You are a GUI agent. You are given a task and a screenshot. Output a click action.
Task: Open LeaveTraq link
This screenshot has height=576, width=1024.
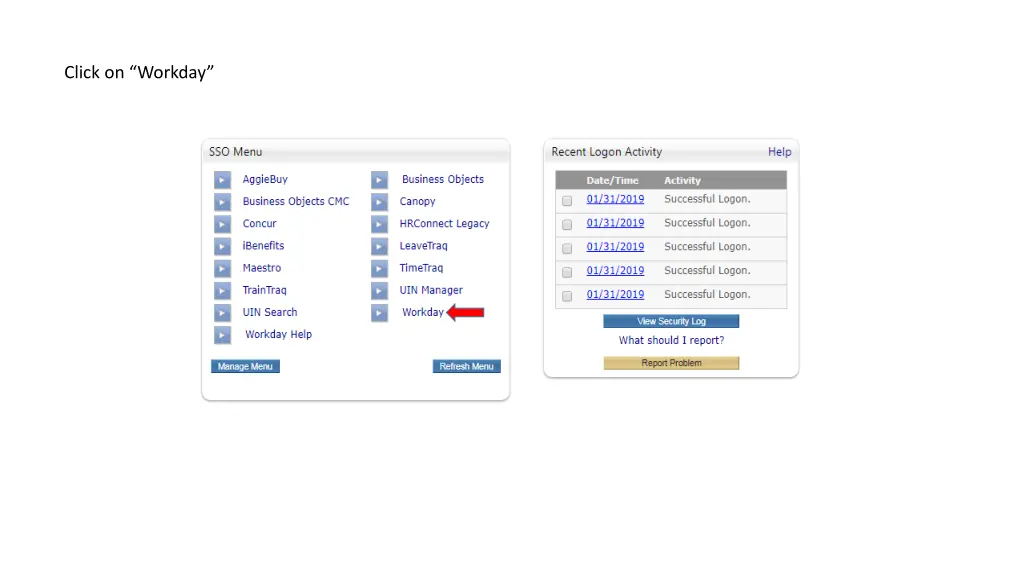click(x=423, y=246)
